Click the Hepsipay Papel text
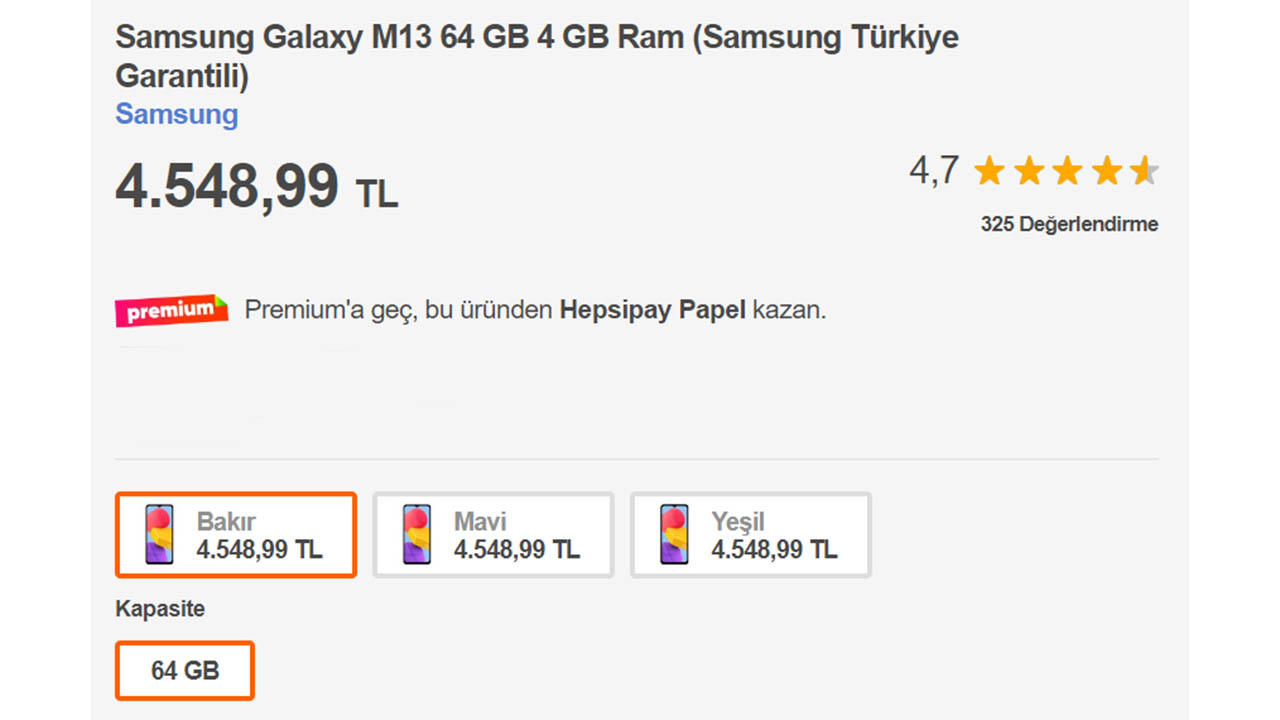 (x=651, y=310)
